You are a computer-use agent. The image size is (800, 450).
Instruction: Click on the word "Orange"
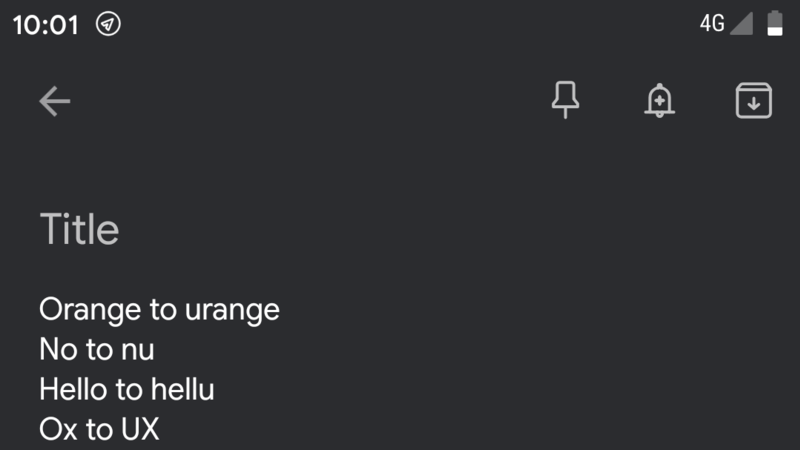click(90, 310)
